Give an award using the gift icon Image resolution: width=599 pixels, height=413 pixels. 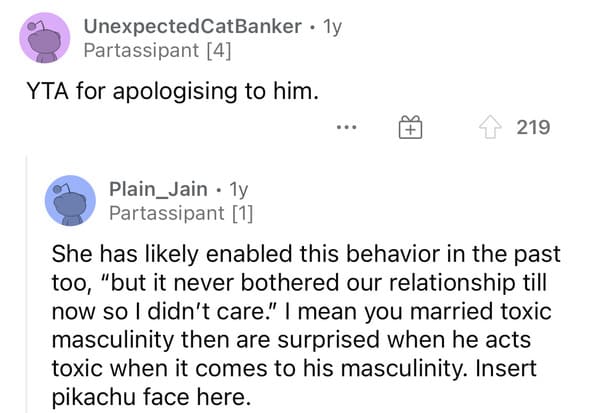pyautogui.click(x=410, y=127)
